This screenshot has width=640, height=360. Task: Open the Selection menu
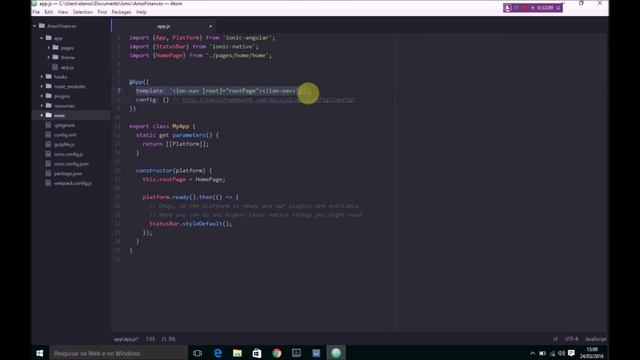(x=83, y=12)
